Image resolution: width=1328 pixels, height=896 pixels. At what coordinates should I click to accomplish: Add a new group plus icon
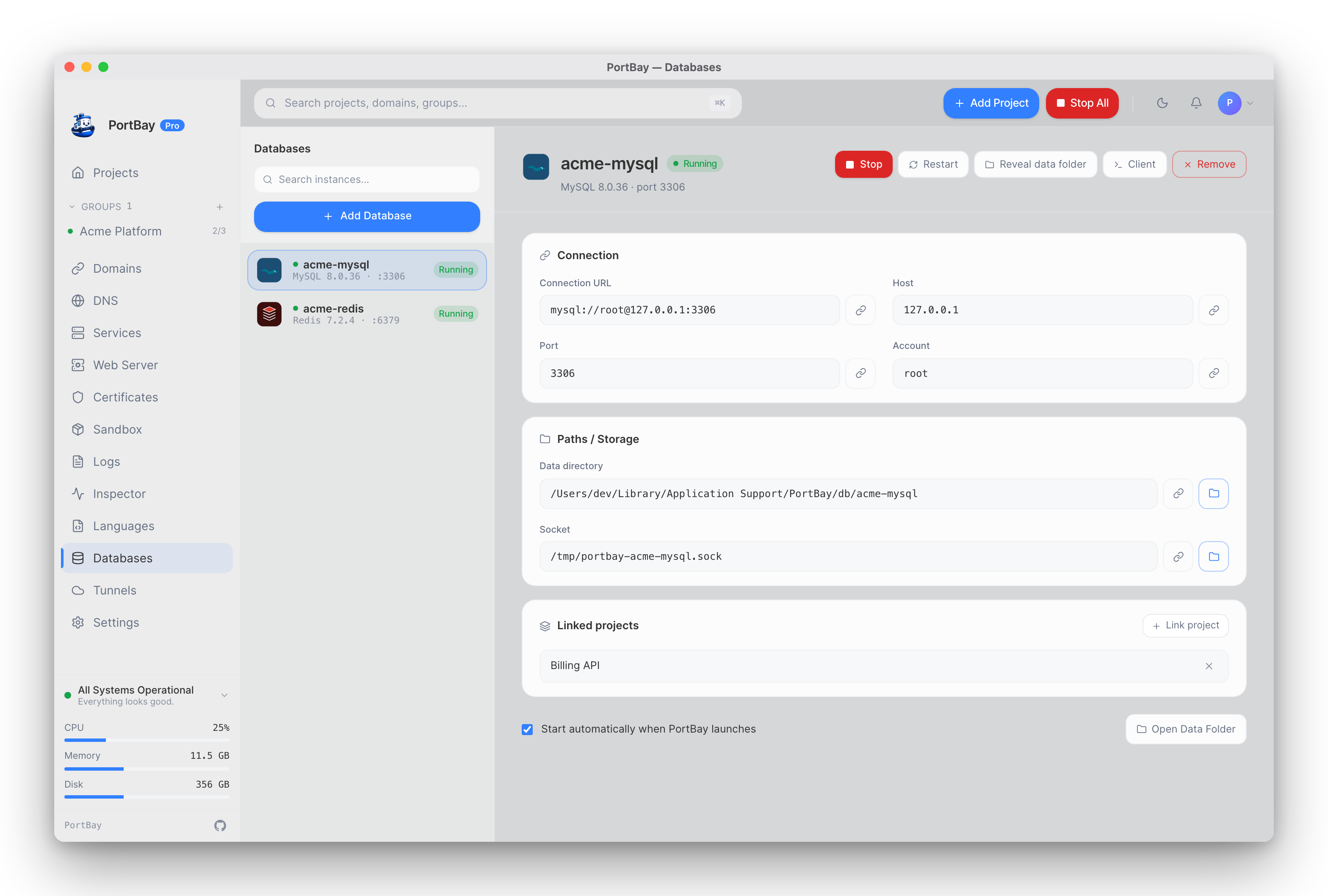219,207
